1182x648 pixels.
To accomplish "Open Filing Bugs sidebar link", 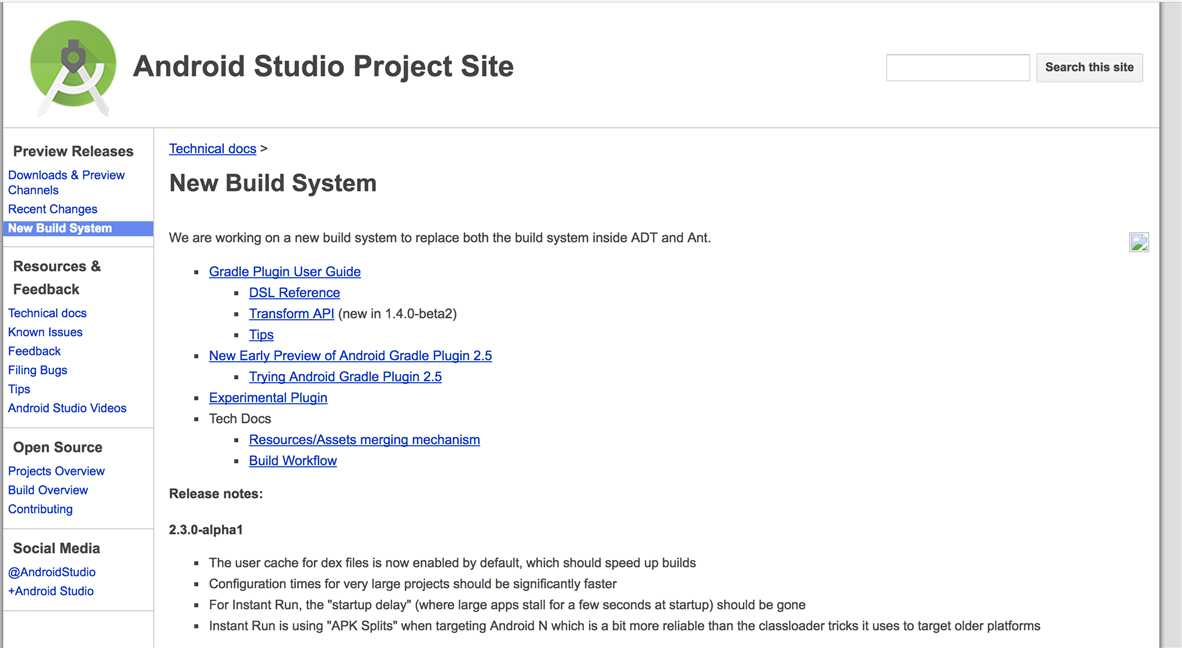I will [38, 370].
